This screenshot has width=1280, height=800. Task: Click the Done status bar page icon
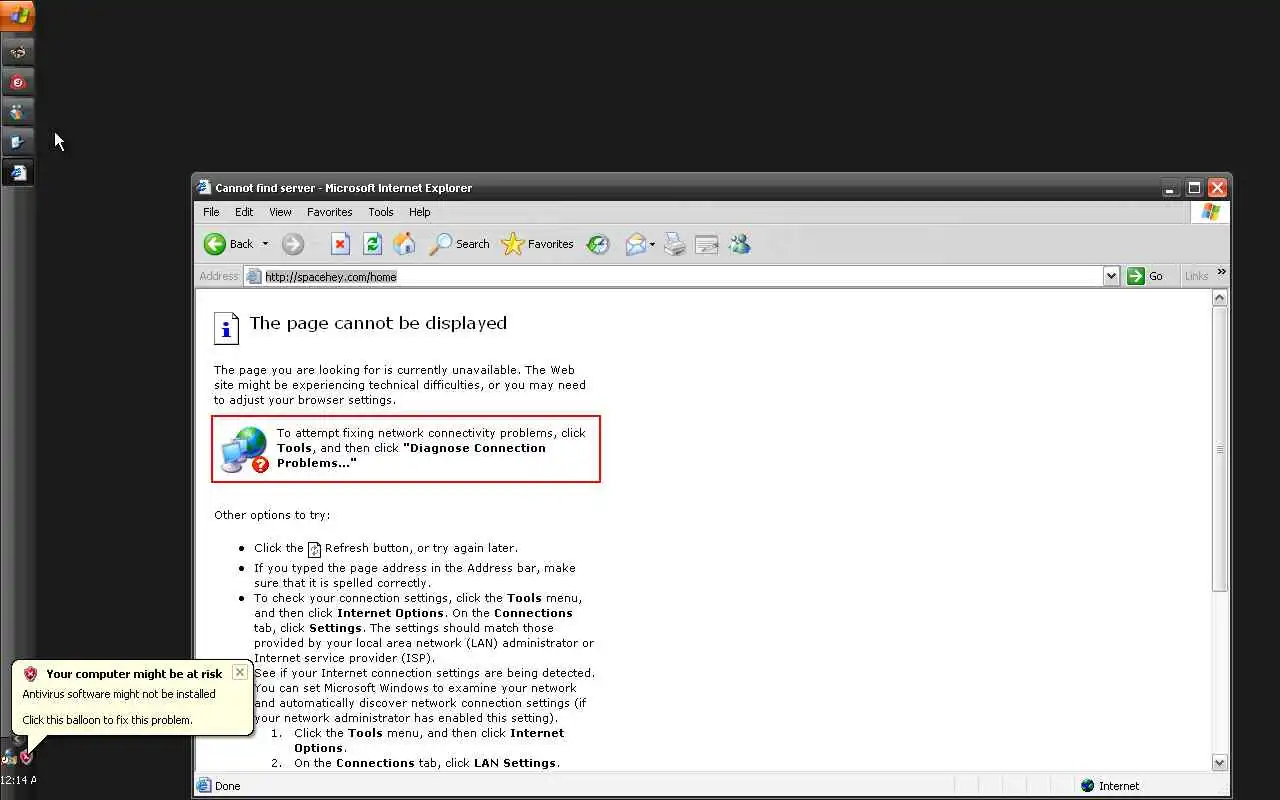(x=204, y=786)
